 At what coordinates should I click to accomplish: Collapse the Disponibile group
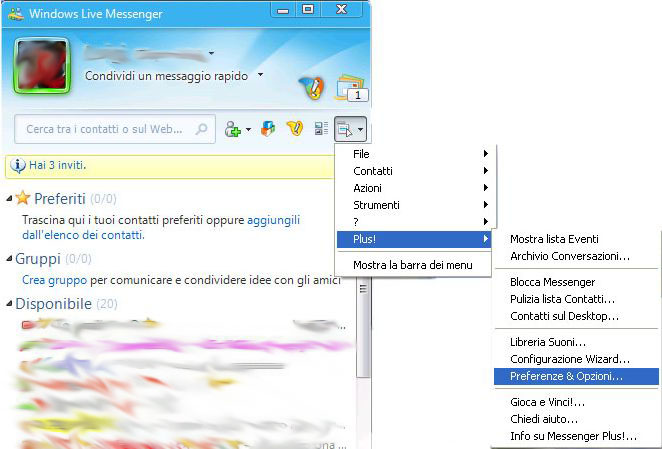click(9, 303)
